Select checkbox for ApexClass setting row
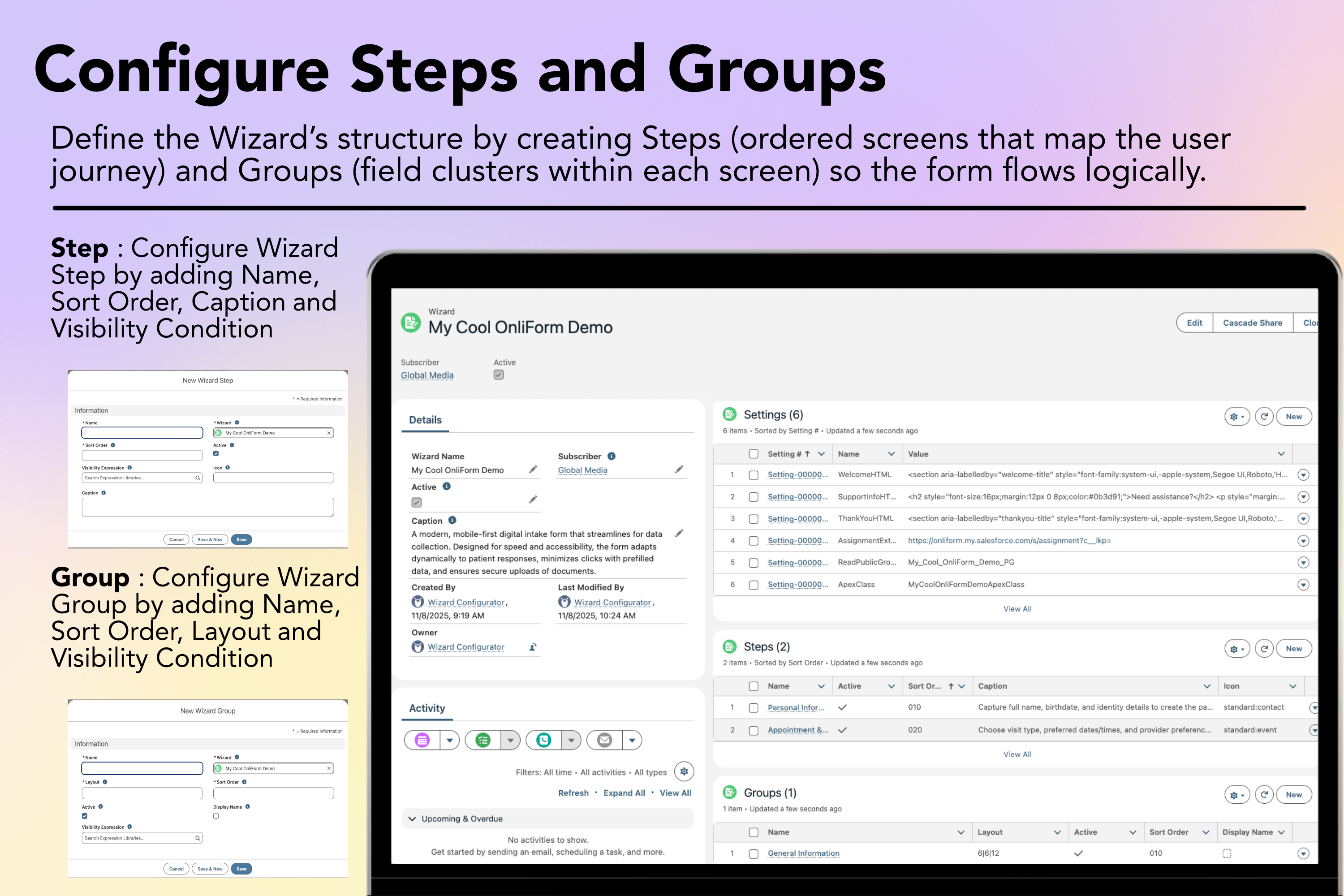 click(x=754, y=585)
